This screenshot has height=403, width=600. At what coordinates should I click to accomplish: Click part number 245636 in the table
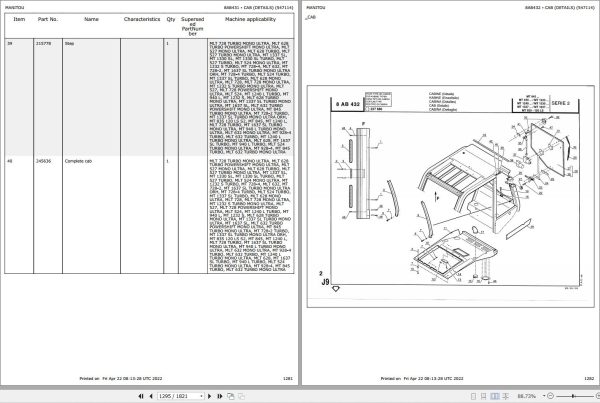click(43, 161)
